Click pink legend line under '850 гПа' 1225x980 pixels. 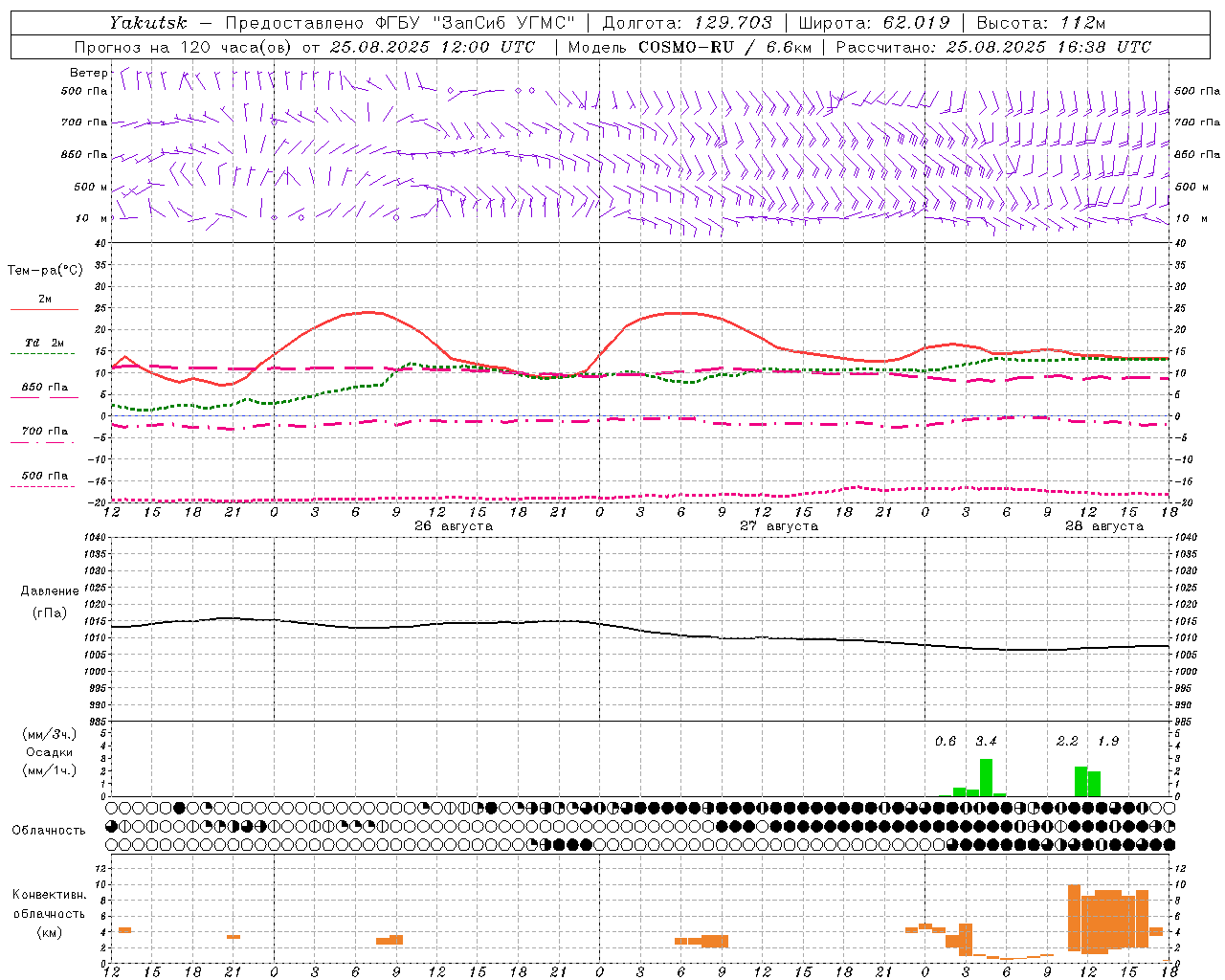[44, 398]
